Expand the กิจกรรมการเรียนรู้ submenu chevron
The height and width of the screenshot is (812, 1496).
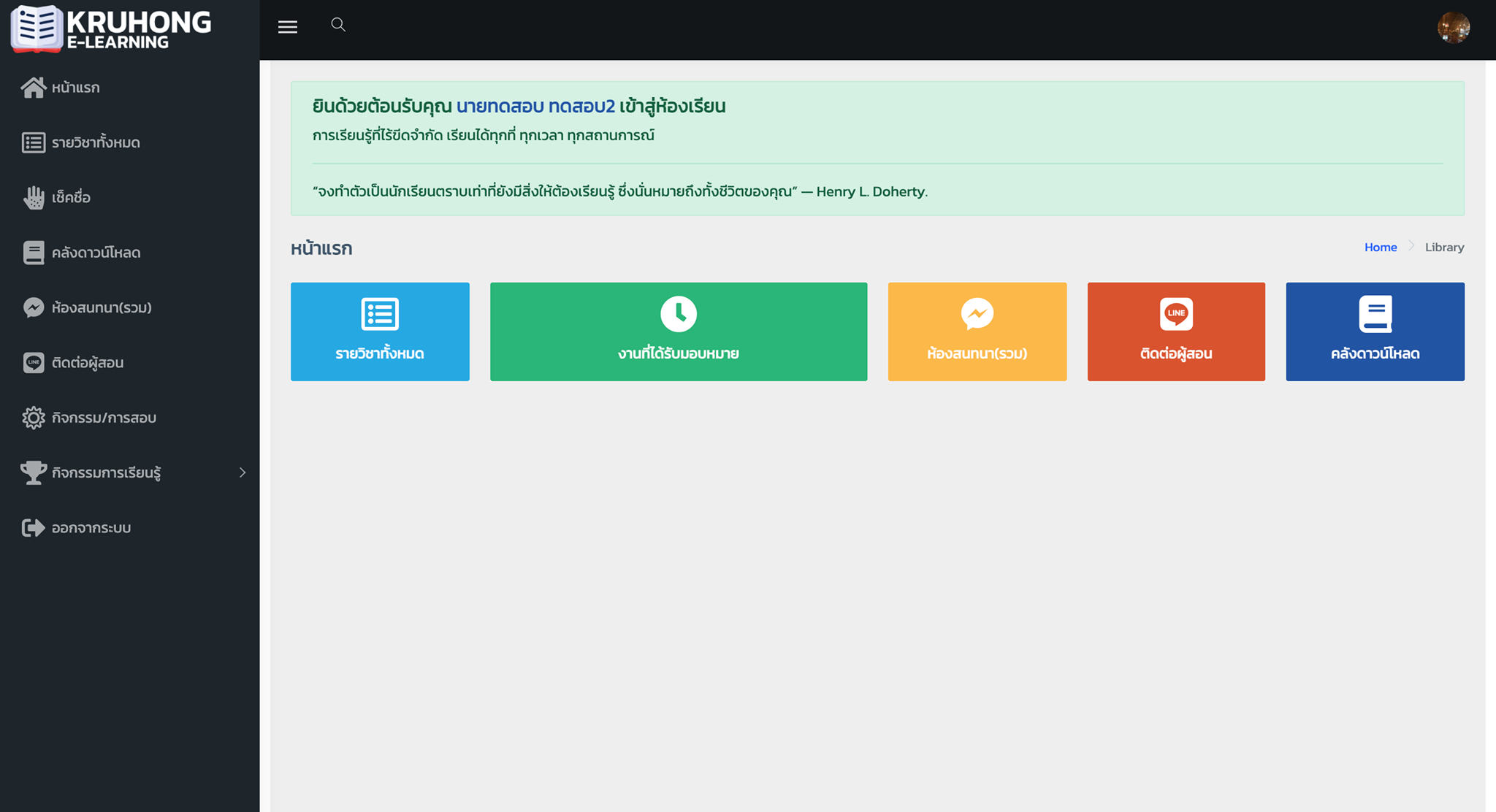pos(243,472)
